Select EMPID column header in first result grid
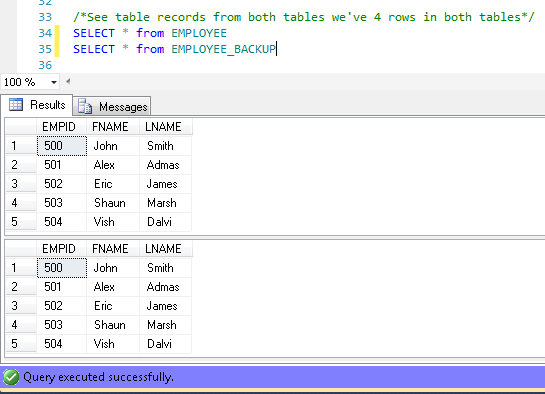545x394 pixels. (x=61, y=127)
